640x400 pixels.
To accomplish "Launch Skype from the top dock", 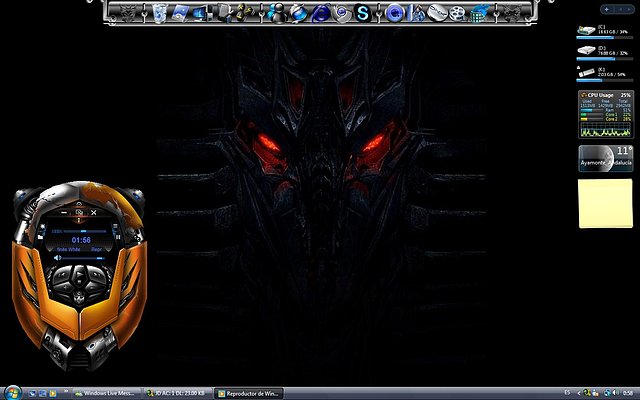I will (x=362, y=13).
